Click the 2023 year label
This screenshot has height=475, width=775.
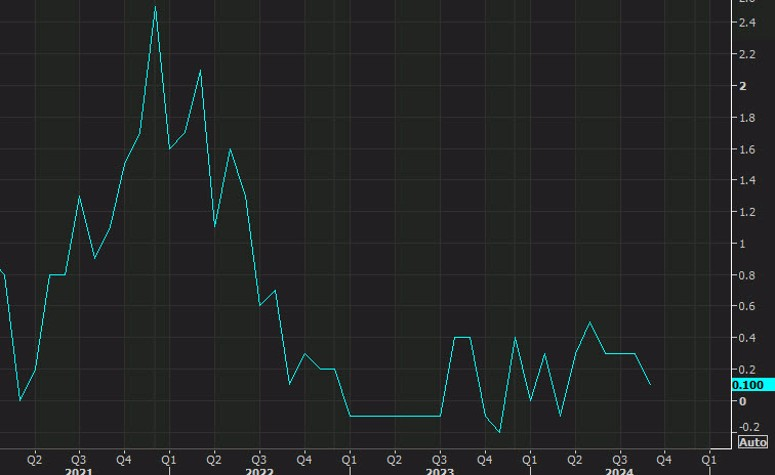(x=440, y=471)
